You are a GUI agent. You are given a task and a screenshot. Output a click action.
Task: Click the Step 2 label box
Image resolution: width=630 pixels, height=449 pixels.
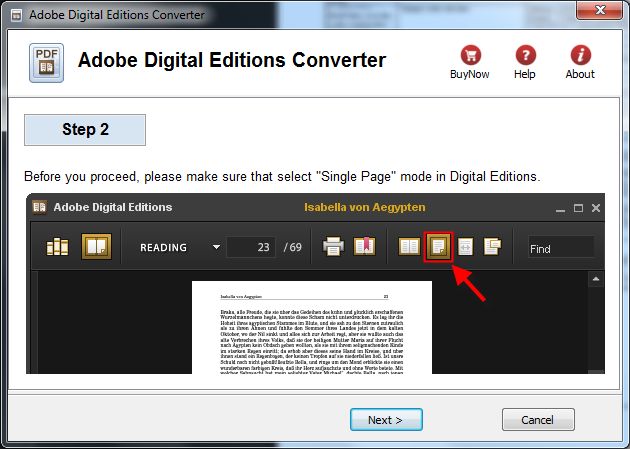point(85,130)
